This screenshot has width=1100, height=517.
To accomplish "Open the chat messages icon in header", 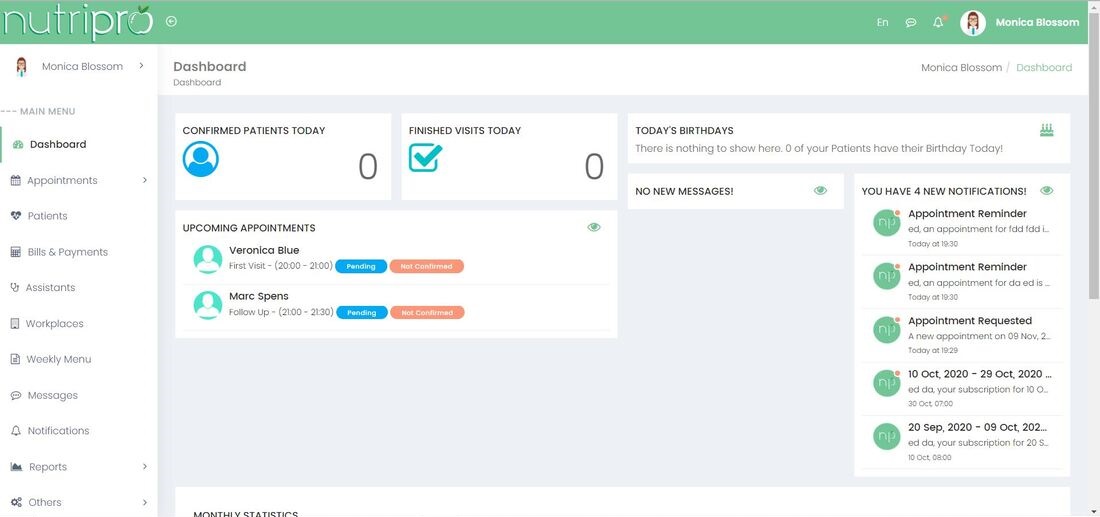I will point(911,22).
